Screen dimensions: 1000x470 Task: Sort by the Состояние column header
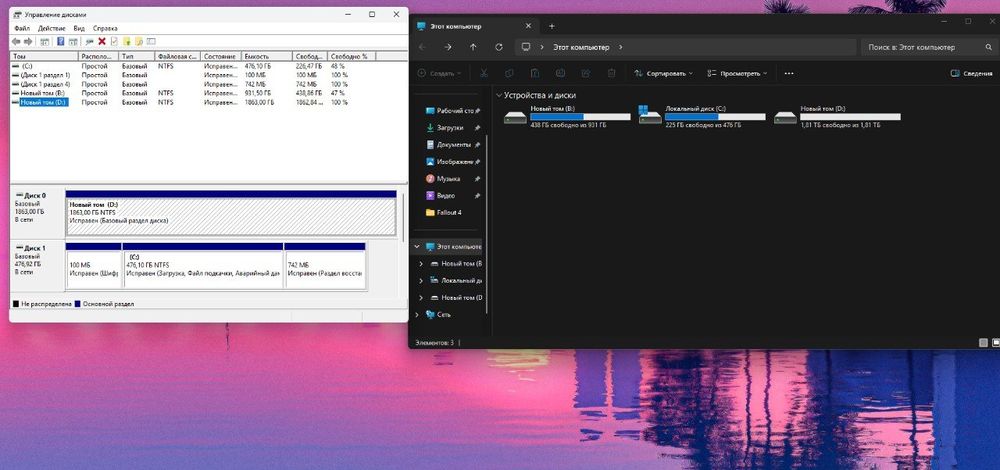[x=221, y=57]
